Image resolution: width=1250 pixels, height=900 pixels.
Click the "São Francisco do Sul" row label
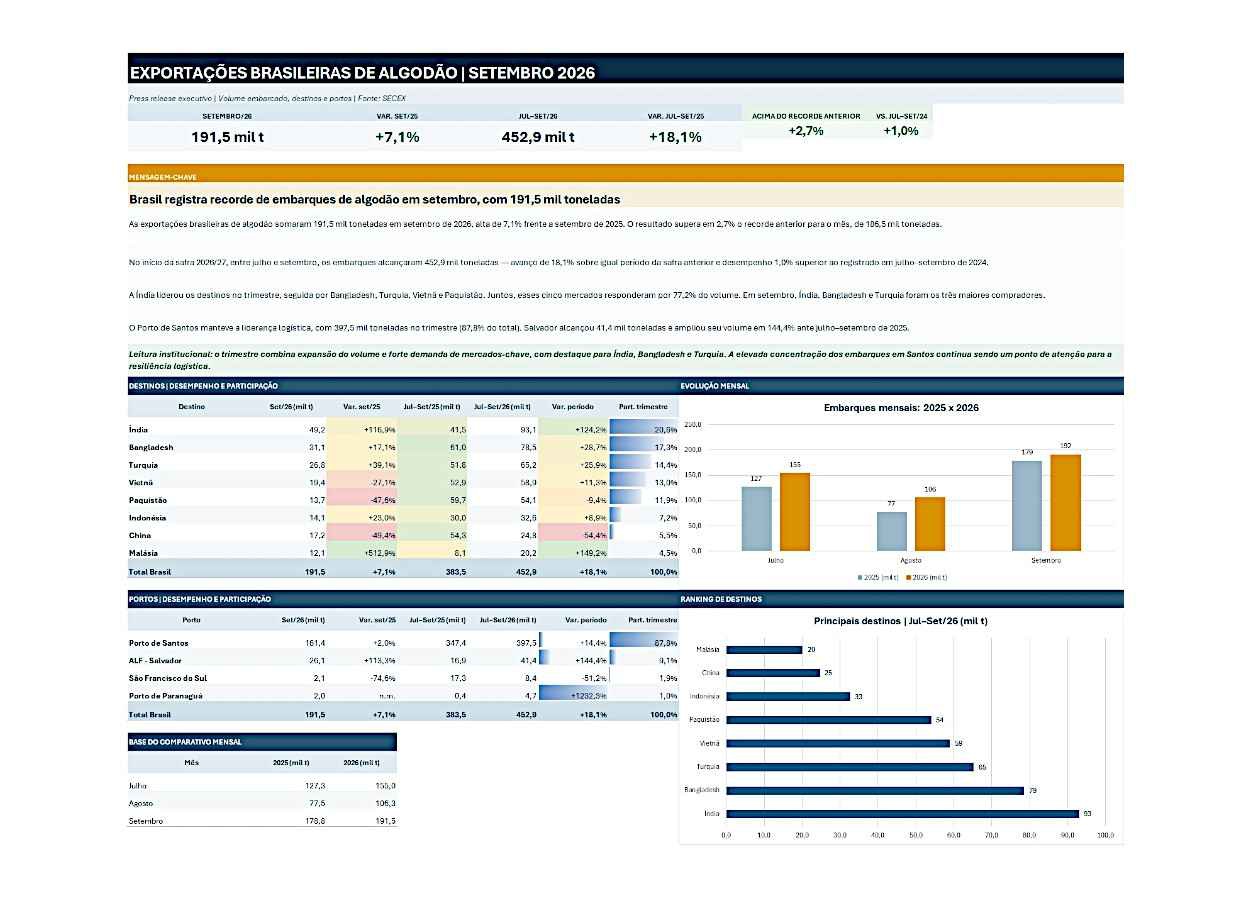(x=168, y=678)
